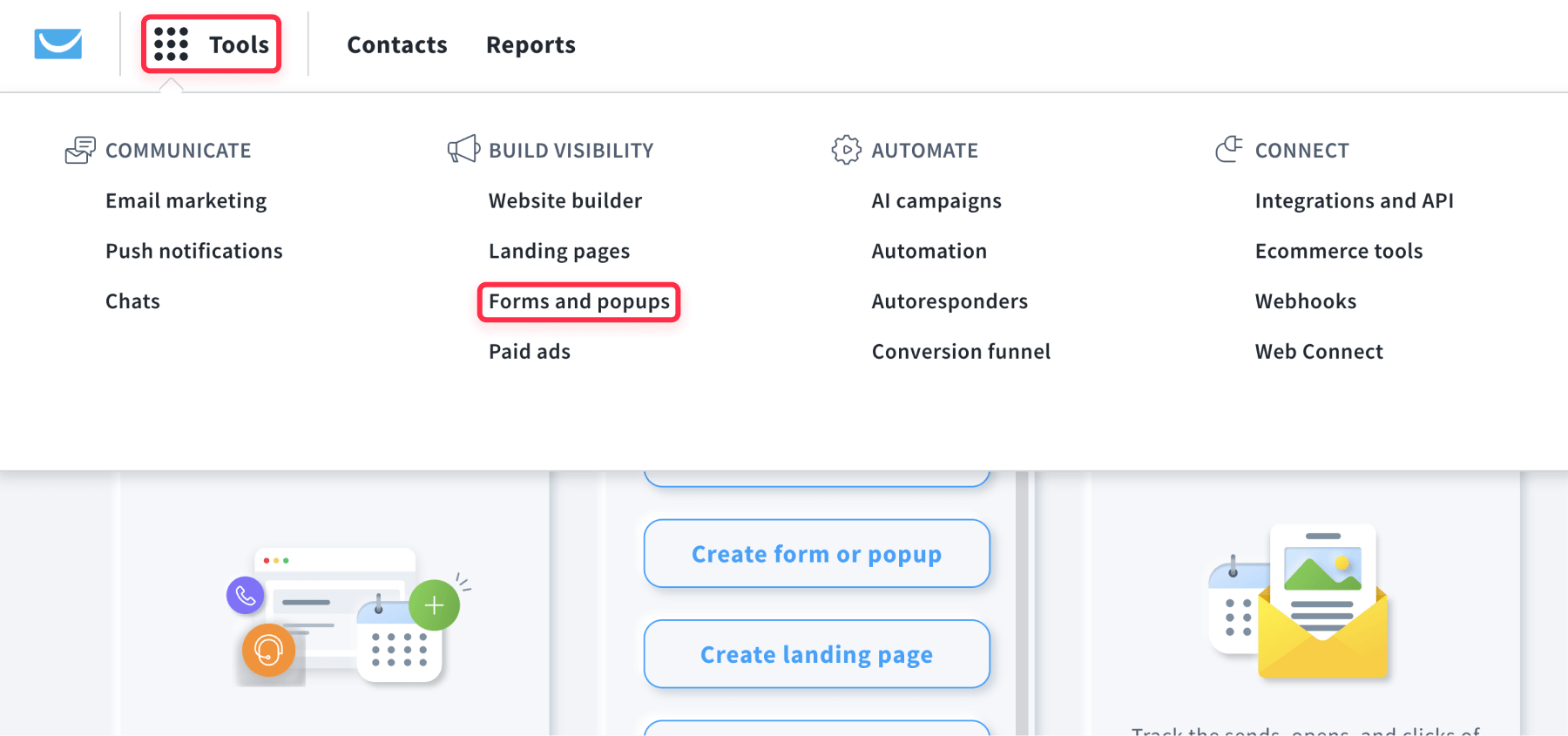Go to the Reports section
Image resolution: width=1568 pixels, height=736 pixels.
531,44
